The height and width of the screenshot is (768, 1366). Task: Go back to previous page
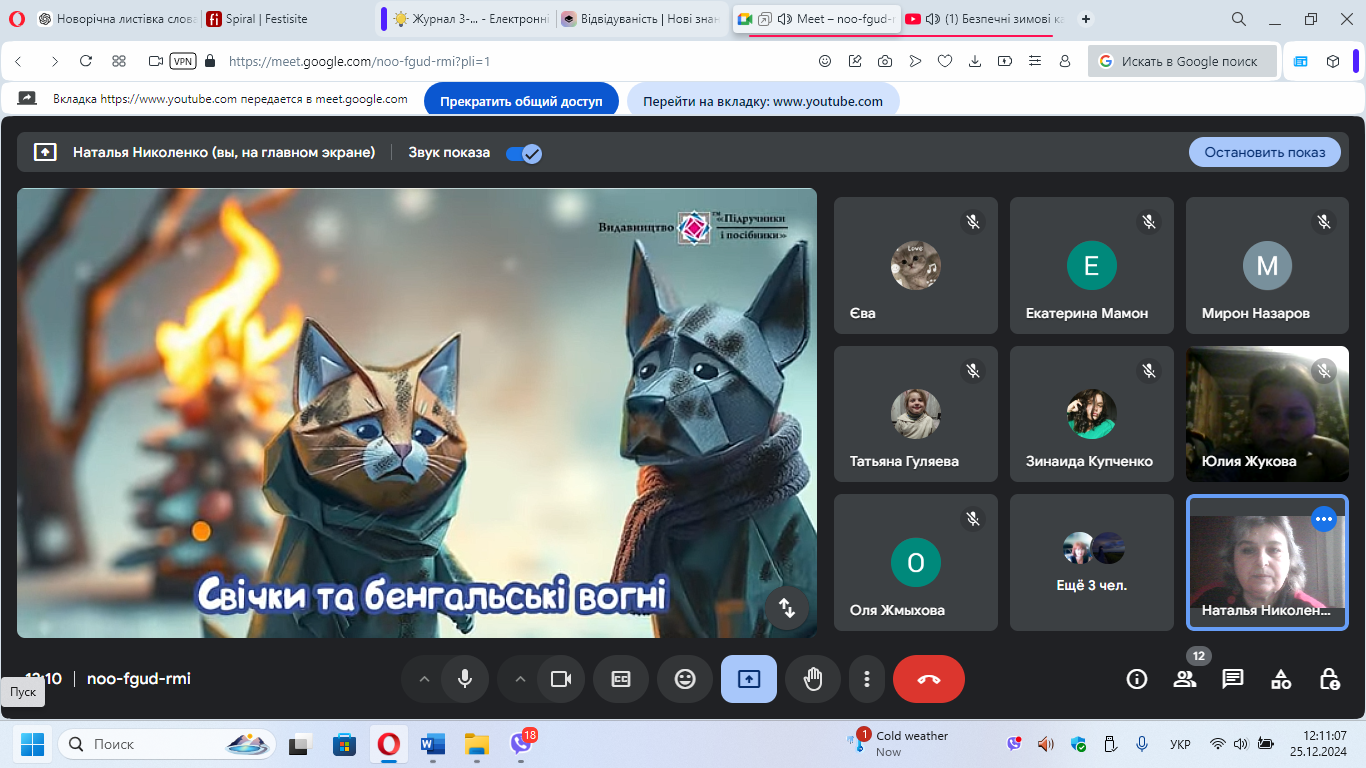(19, 61)
